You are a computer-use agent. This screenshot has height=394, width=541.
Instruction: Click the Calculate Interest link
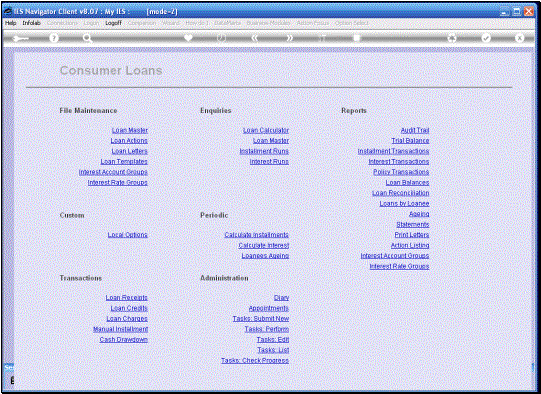click(x=264, y=245)
